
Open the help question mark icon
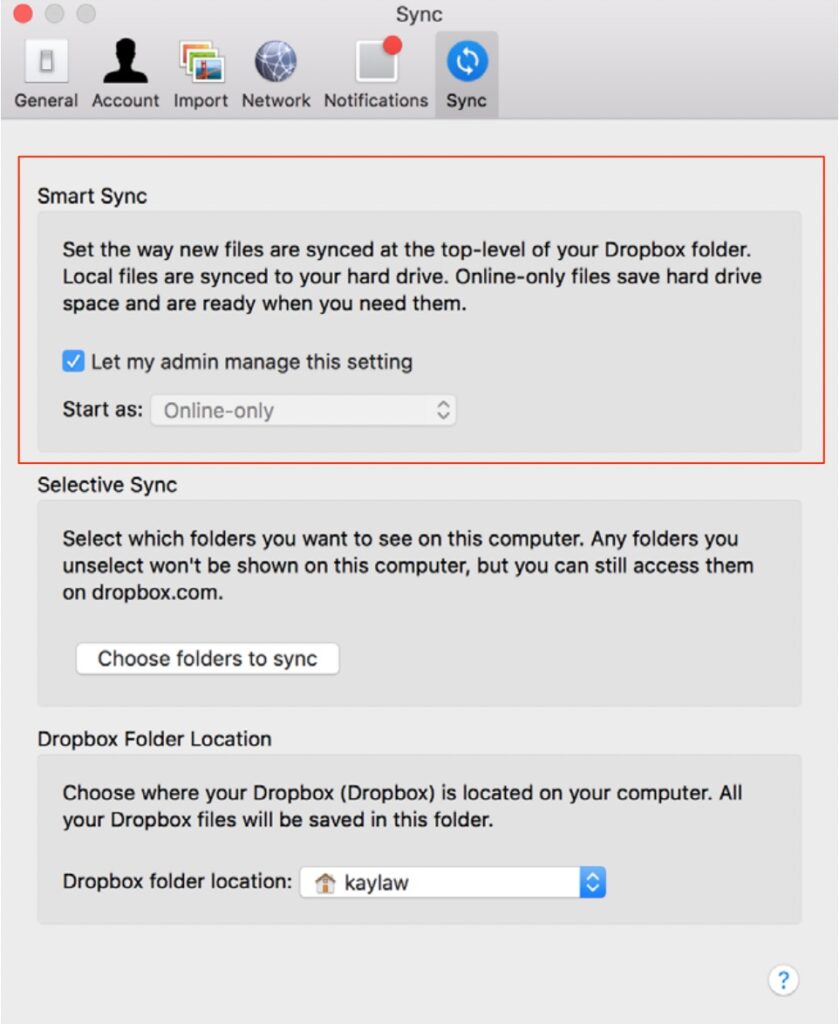point(784,980)
